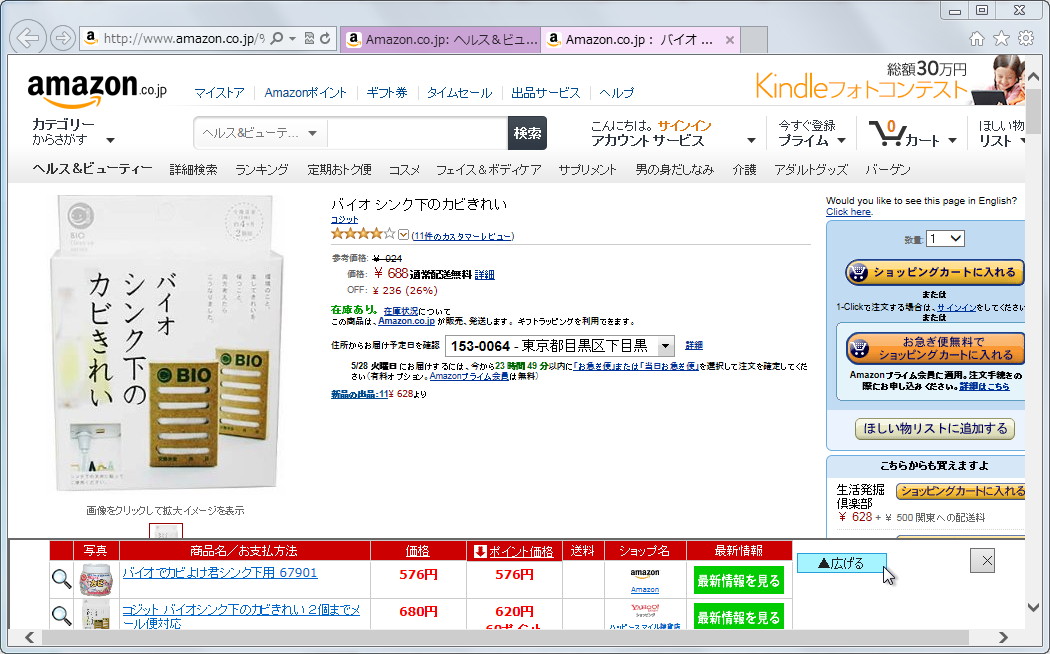Screen dimensions: 1050x654
Task: Click the forward navigation arrow
Action: click(61, 37)
